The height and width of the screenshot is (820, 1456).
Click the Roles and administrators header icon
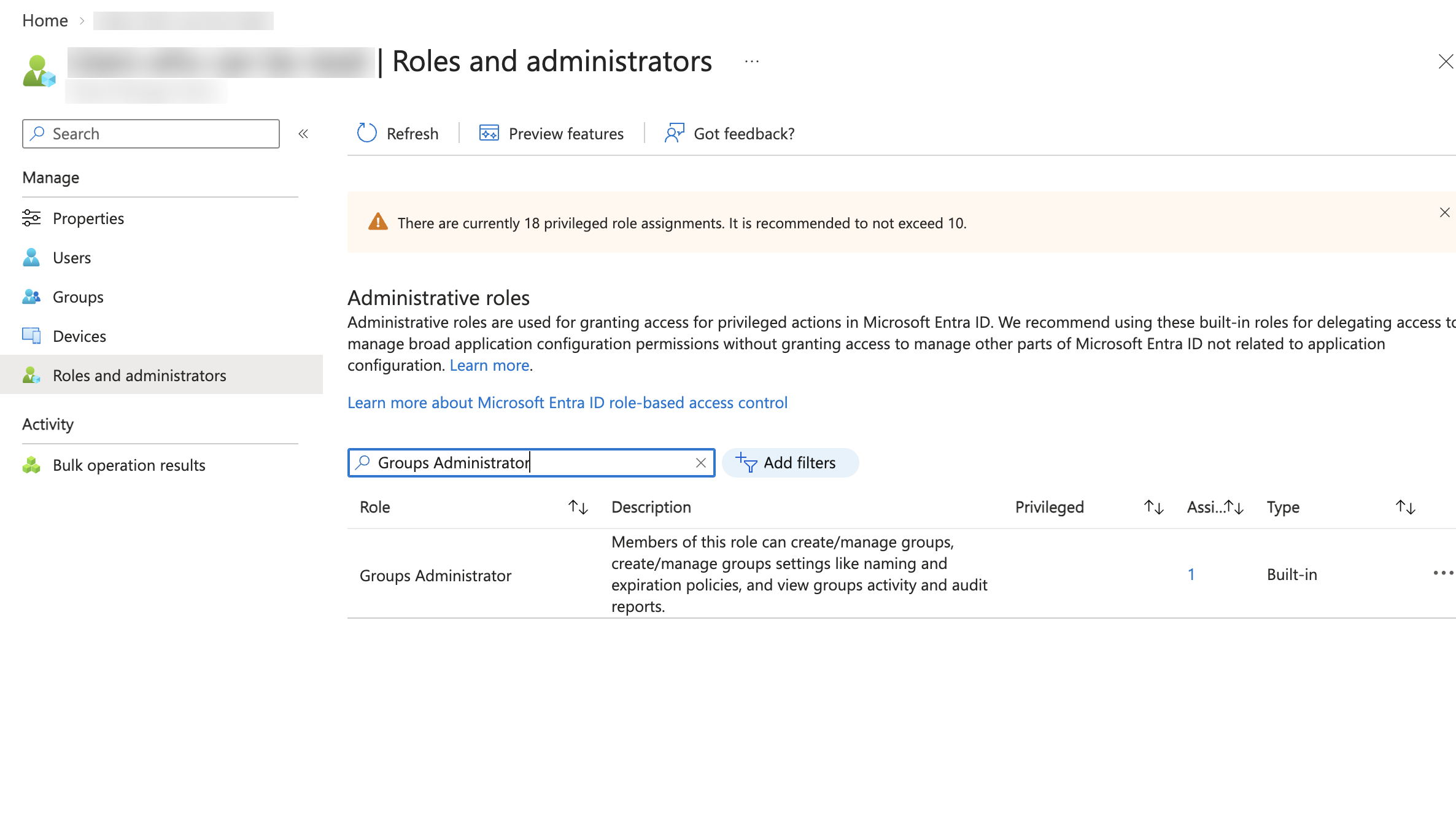point(39,71)
